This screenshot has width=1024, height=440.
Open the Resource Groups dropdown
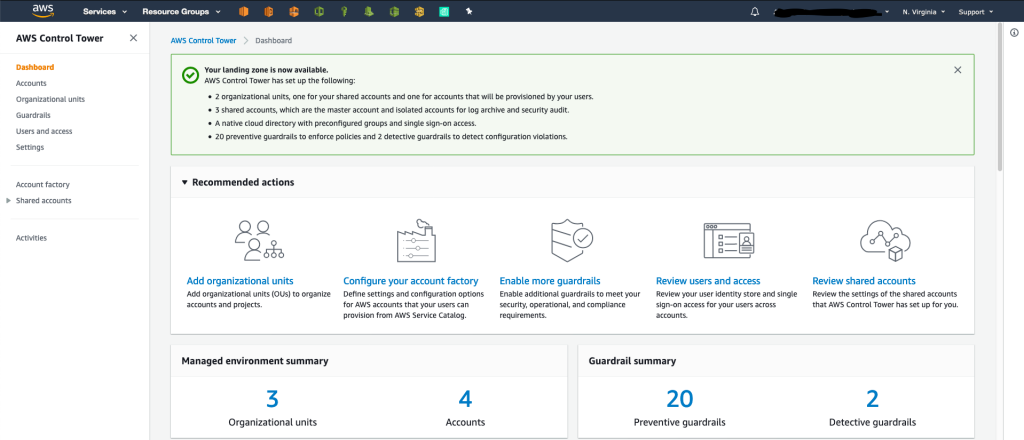pyautogui.click(x=182, y=12)
